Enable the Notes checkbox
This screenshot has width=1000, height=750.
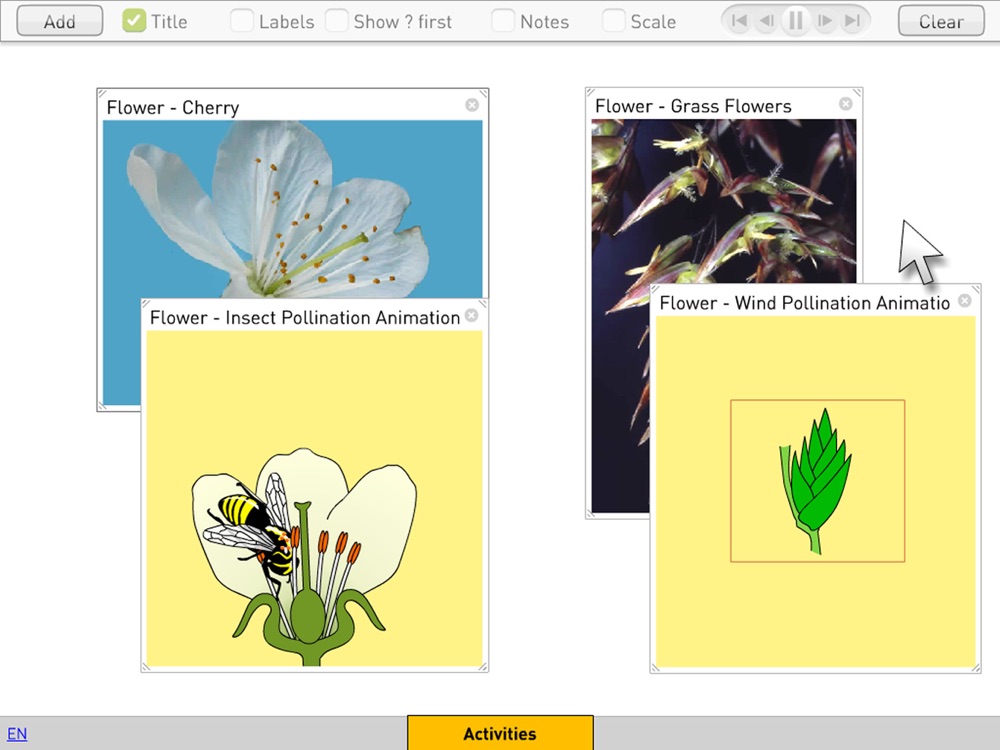point(503,21)
